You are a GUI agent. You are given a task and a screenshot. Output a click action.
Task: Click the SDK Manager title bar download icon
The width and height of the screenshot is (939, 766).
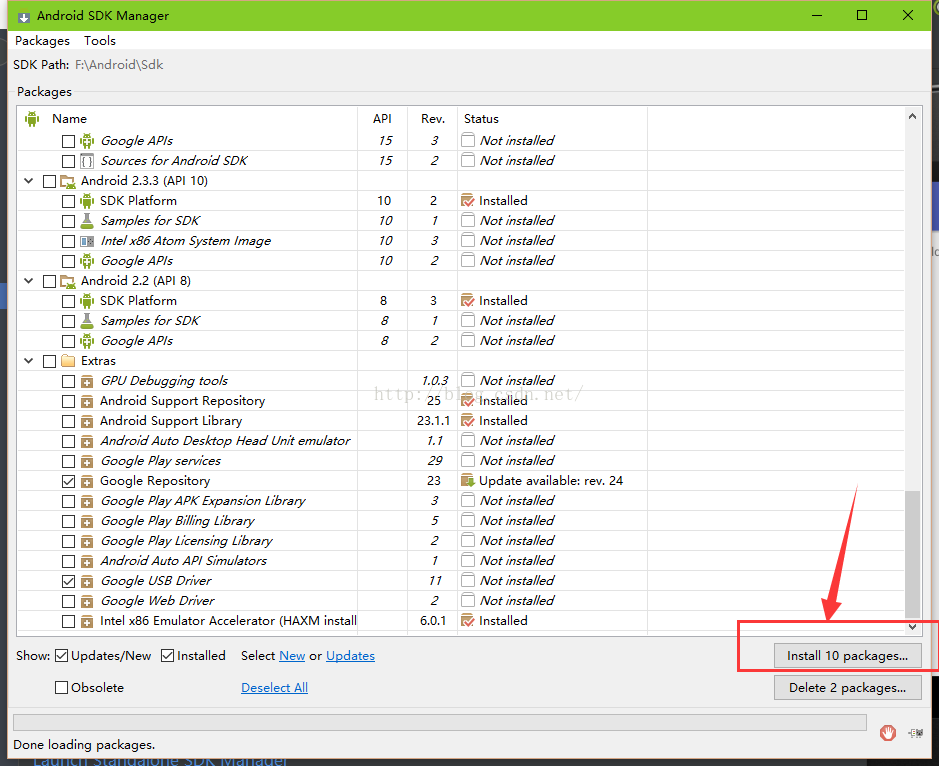click(x=23, y=16)
